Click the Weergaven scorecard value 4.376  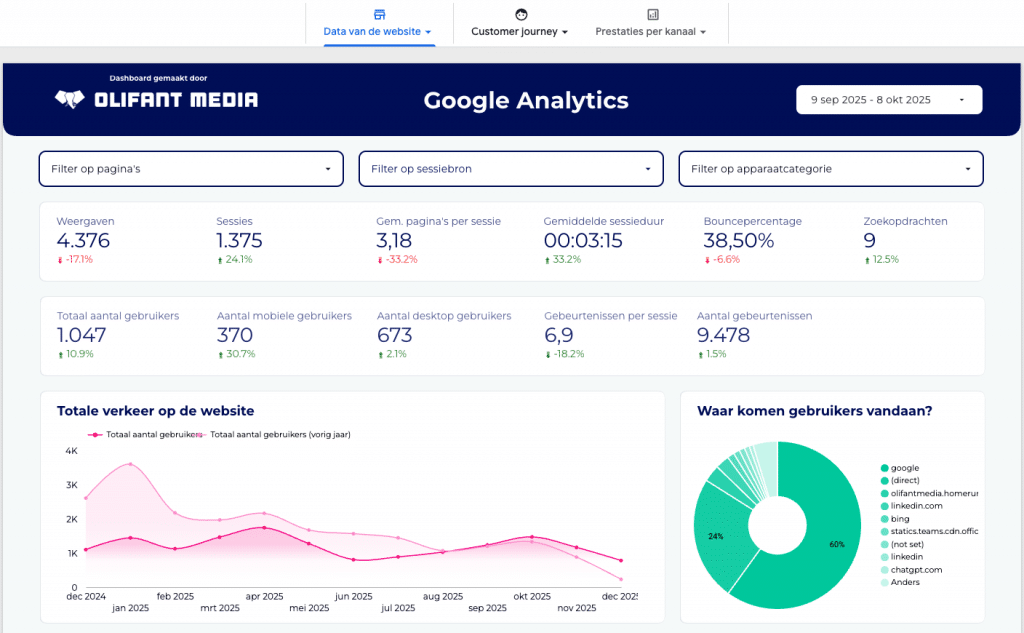83,240
